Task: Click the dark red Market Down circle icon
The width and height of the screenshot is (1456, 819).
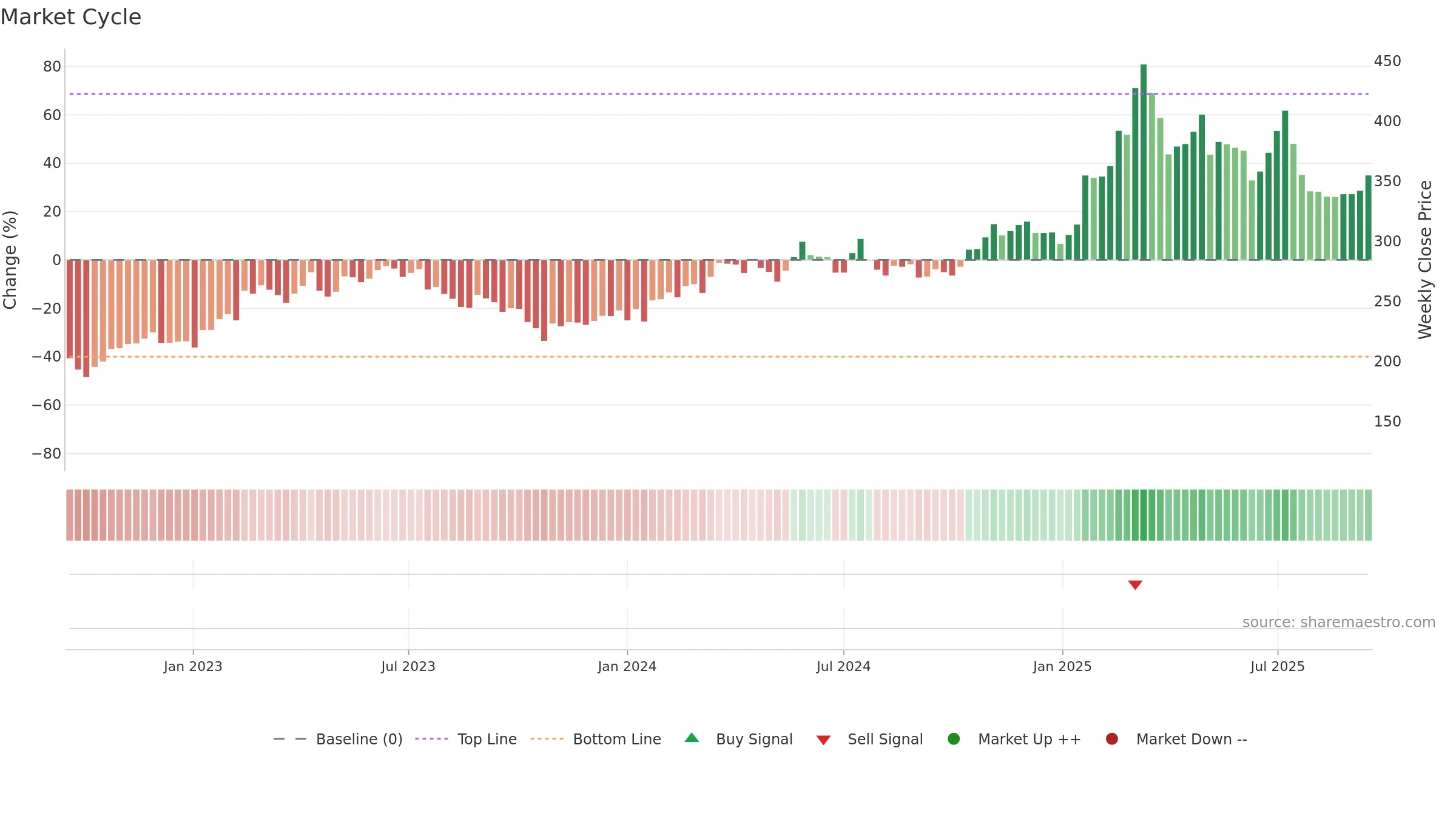Action: click(x=1112, y=739)
